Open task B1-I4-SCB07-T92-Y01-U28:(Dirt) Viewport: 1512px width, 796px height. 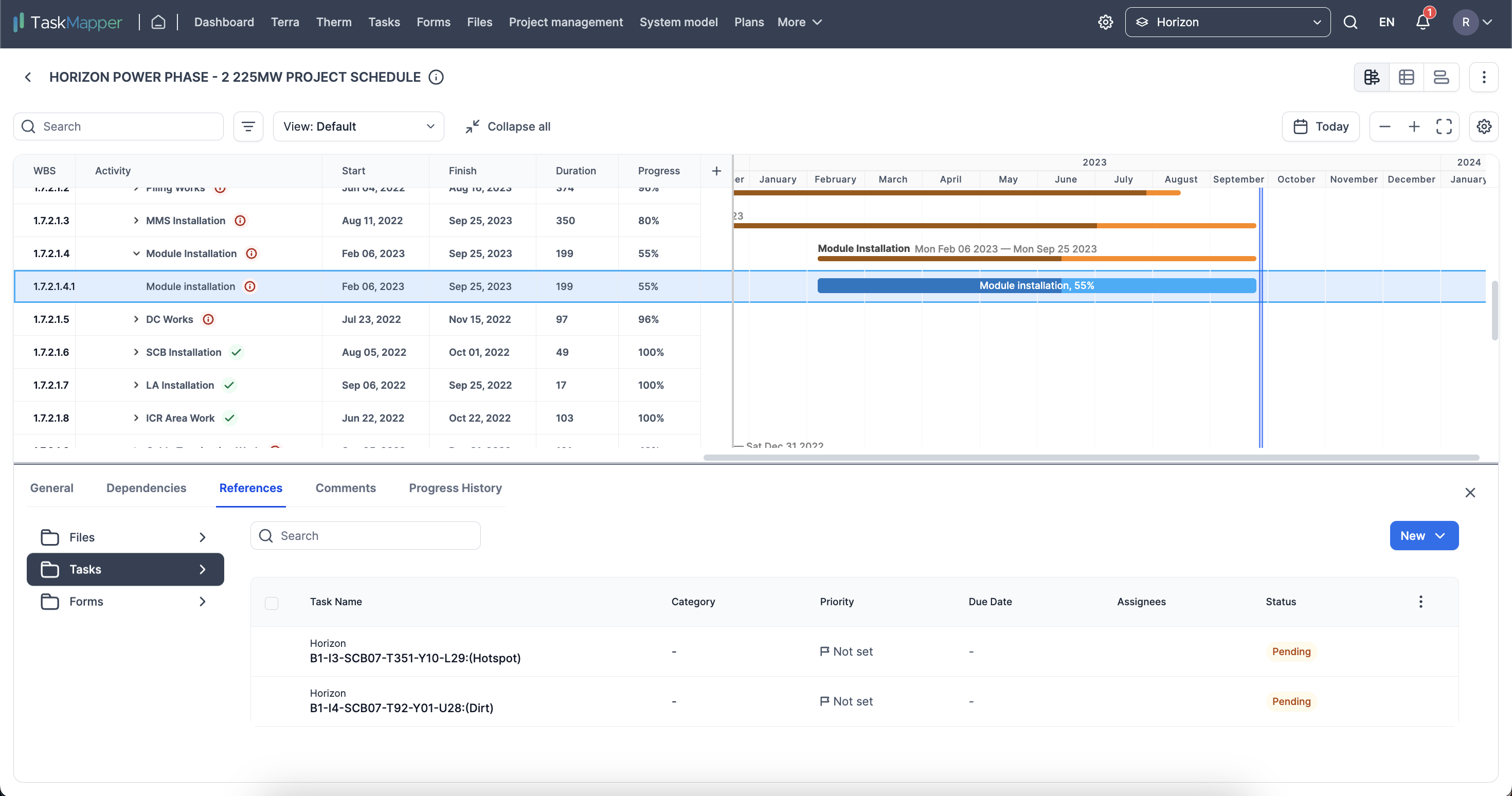(x=402, y=708)
